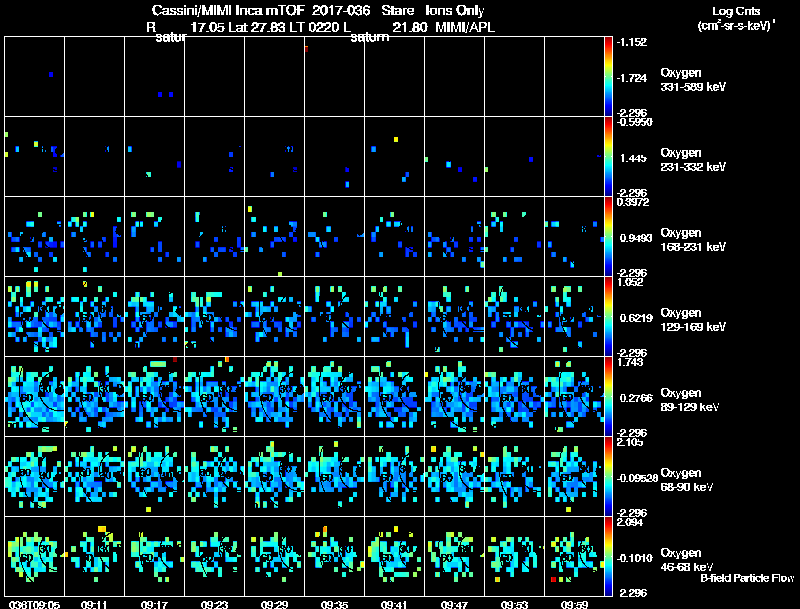Click the 09:29 time axis label
Screen dimensions: 800x609
pyautogui.click(x=274, y=604)
